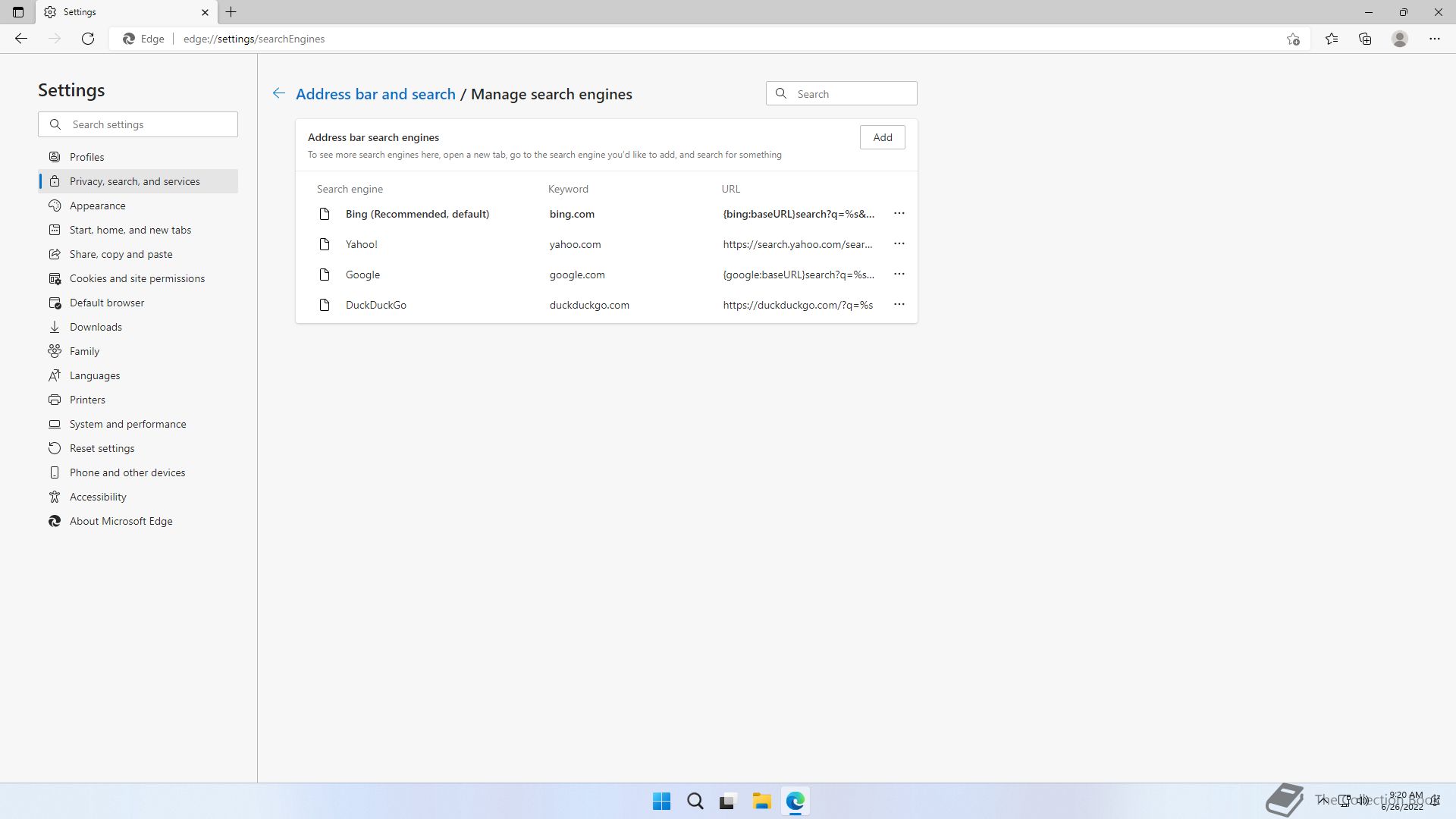Open Family settings section

point(138,351)
